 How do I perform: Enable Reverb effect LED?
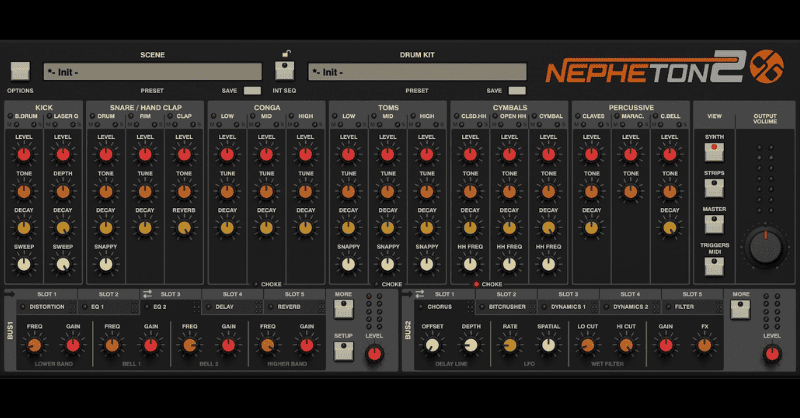(270, 307)
